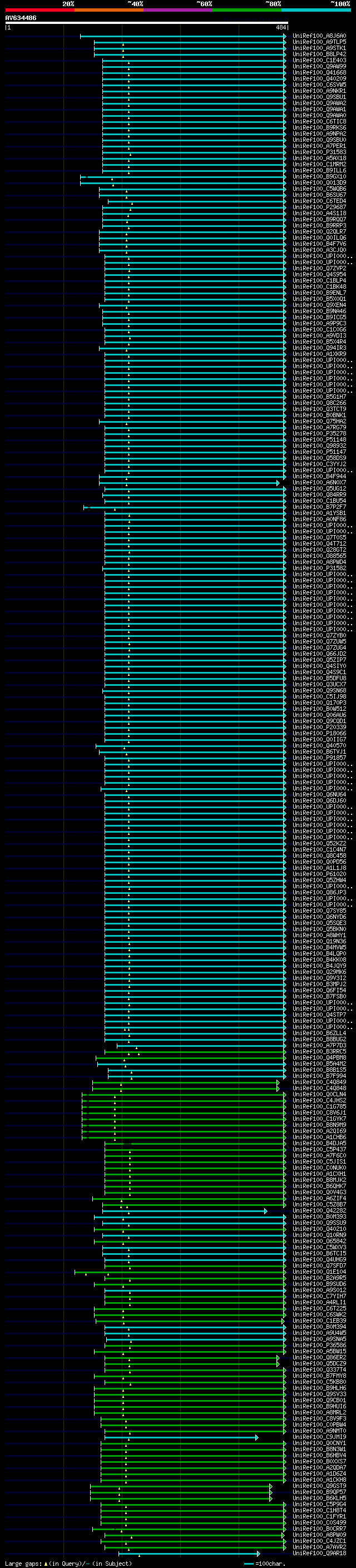
Task: Select the UniRef100_Q40570 label
Action: 319,746
